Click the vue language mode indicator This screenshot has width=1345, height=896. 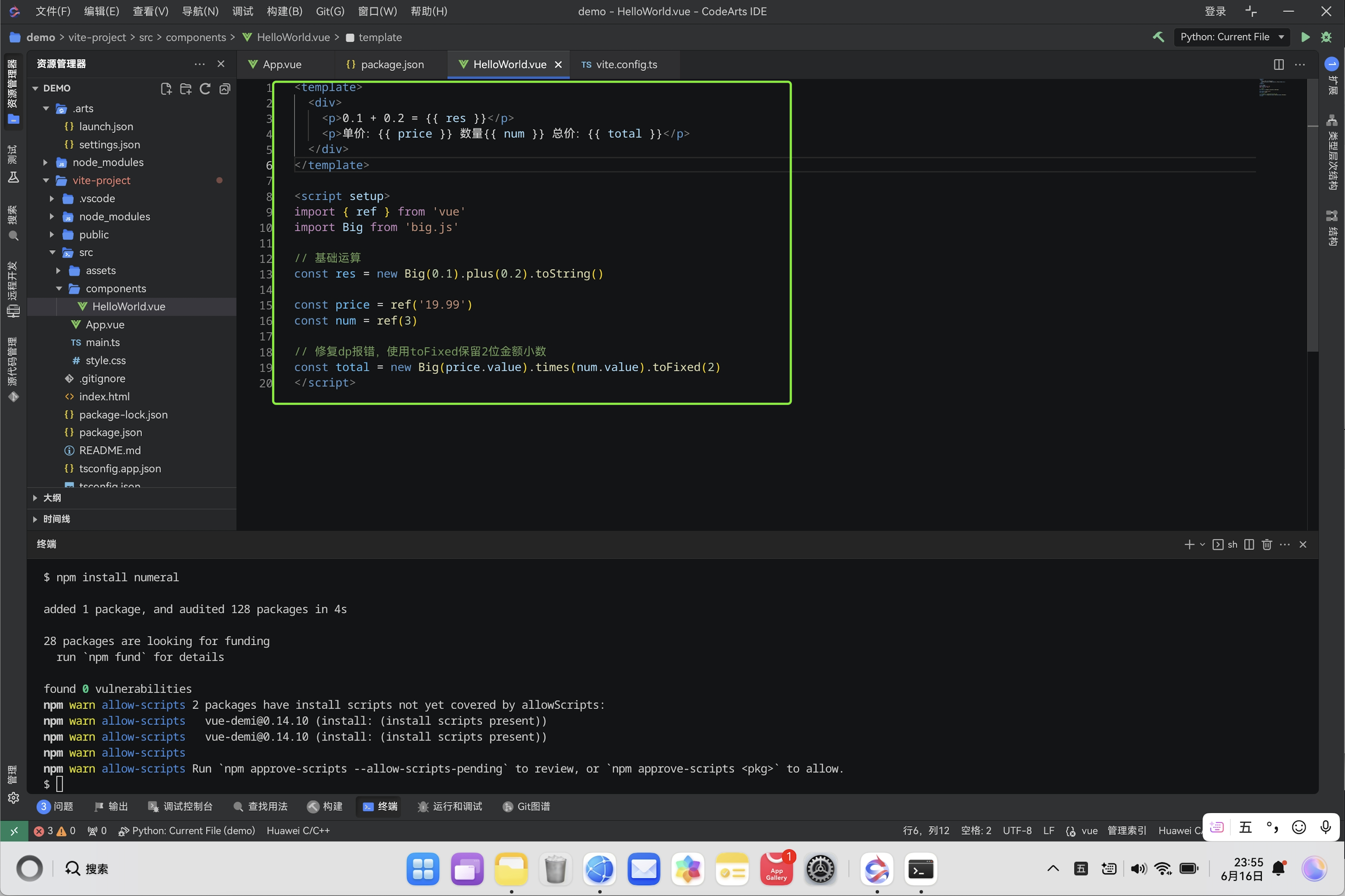(1089, 831)
